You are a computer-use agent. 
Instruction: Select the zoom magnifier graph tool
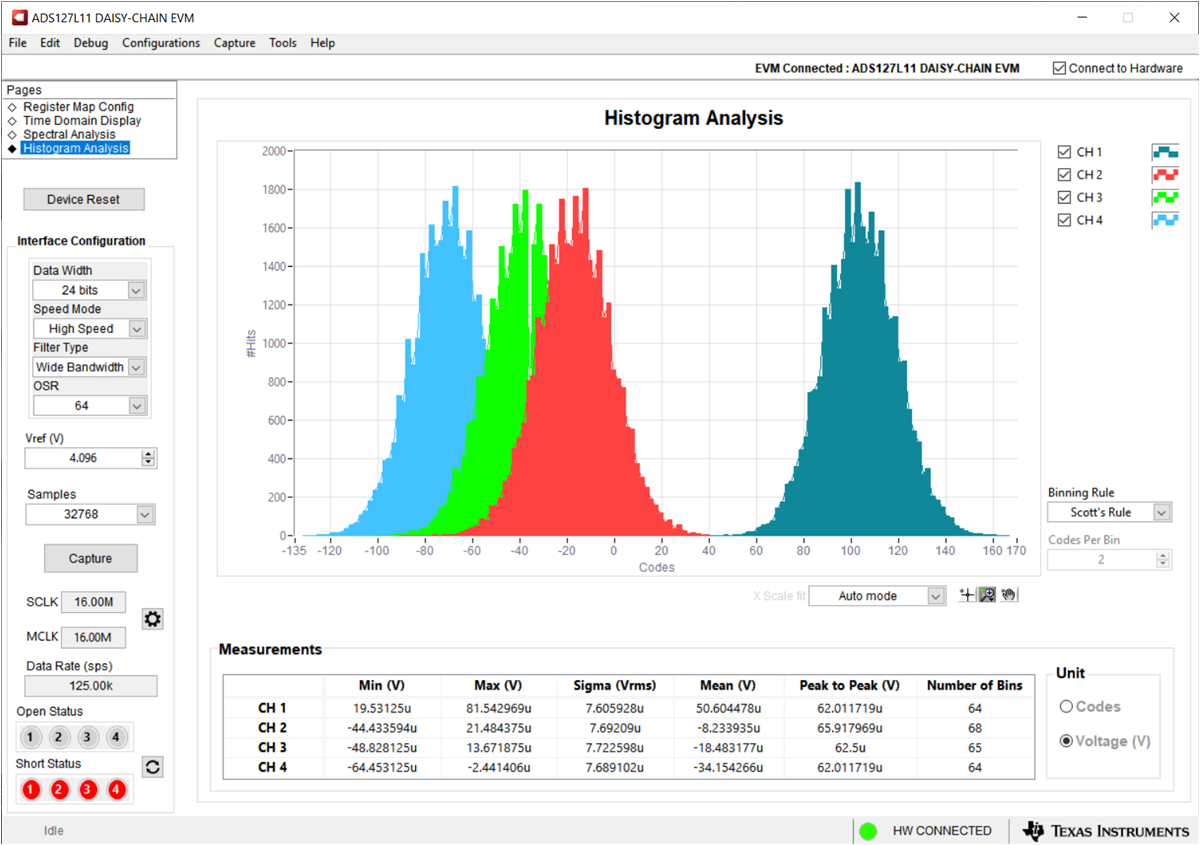[x=988, y=595]
